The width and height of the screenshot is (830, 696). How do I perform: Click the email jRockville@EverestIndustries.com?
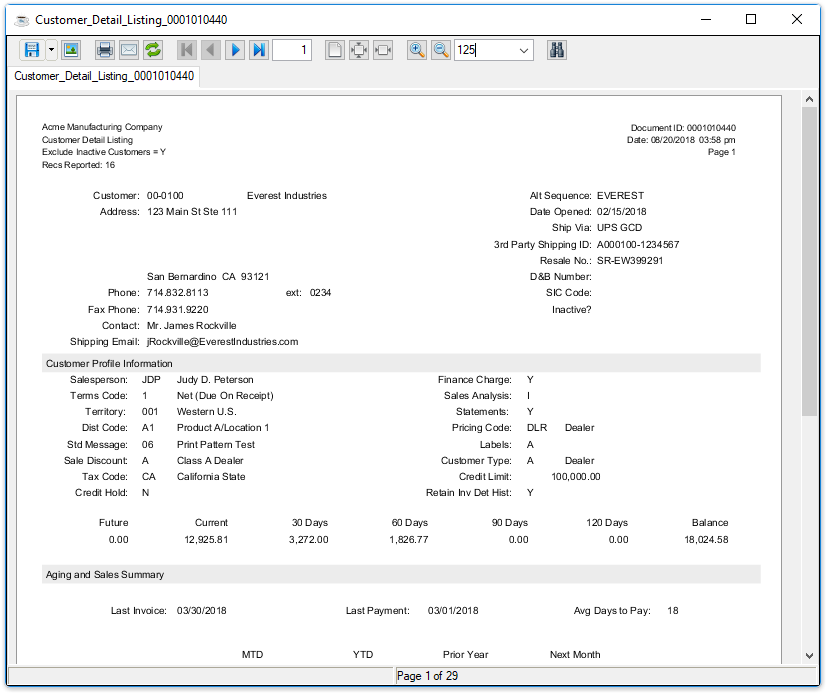tap(222, 342)
